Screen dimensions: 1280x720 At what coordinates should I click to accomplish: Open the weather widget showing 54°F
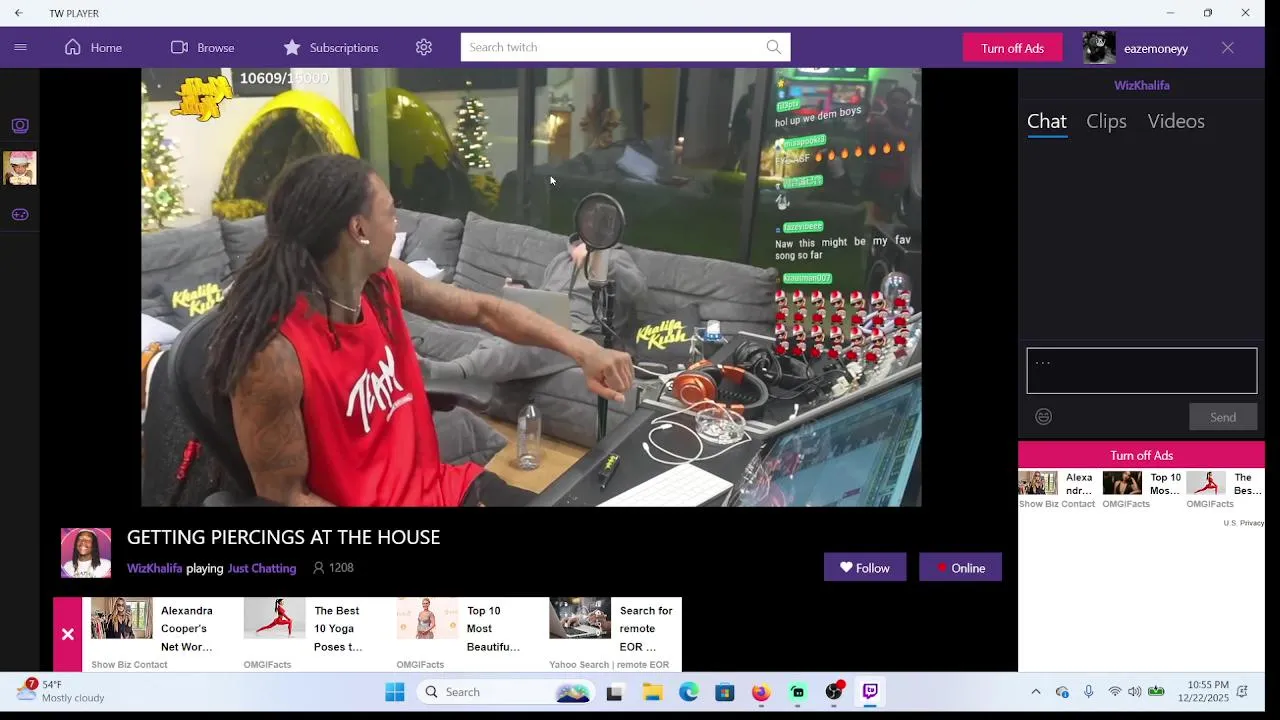(x=60, y=691)
